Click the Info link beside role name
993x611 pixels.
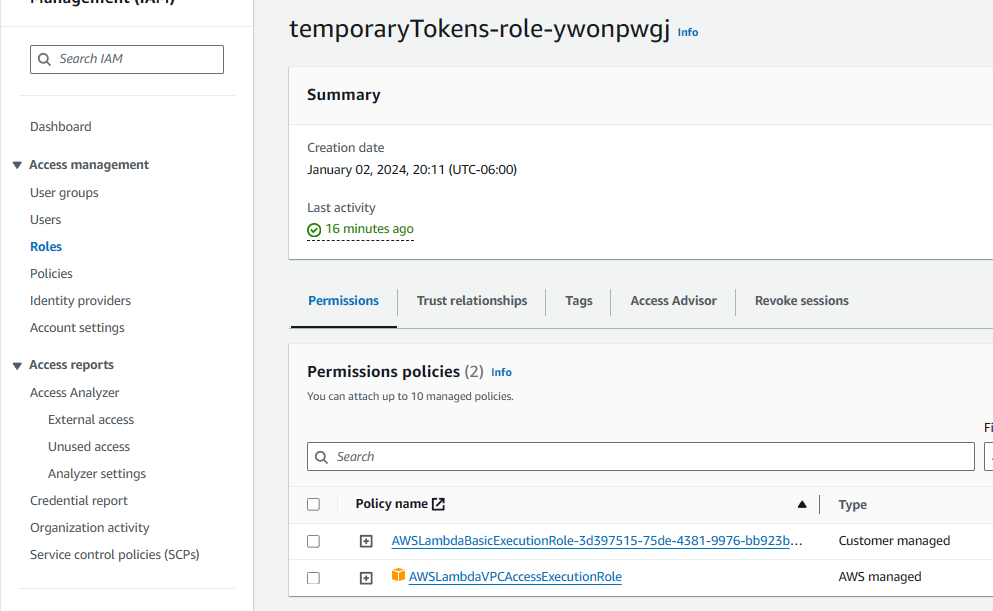[688, 32]
